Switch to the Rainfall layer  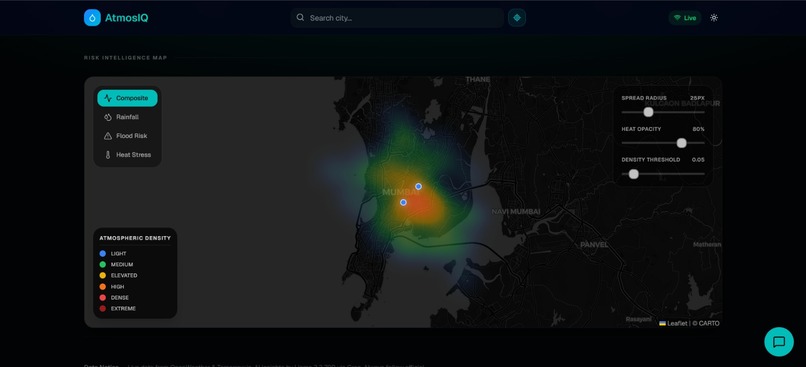(x=127, y=117)
